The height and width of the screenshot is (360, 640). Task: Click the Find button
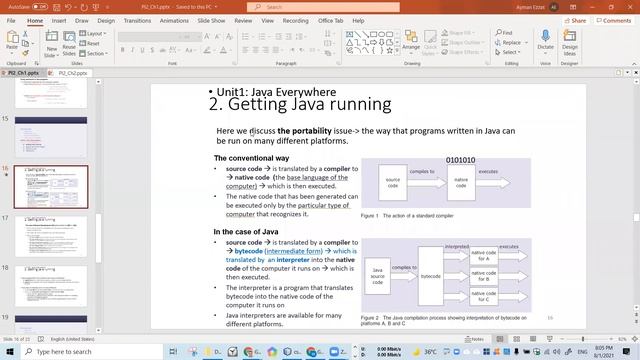tap(504, 33)
